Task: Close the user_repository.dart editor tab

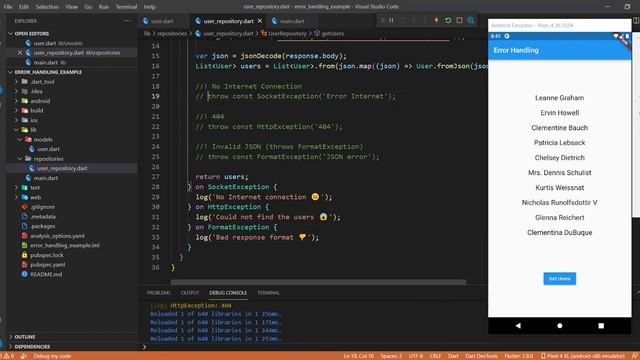Action: (260, 21)
